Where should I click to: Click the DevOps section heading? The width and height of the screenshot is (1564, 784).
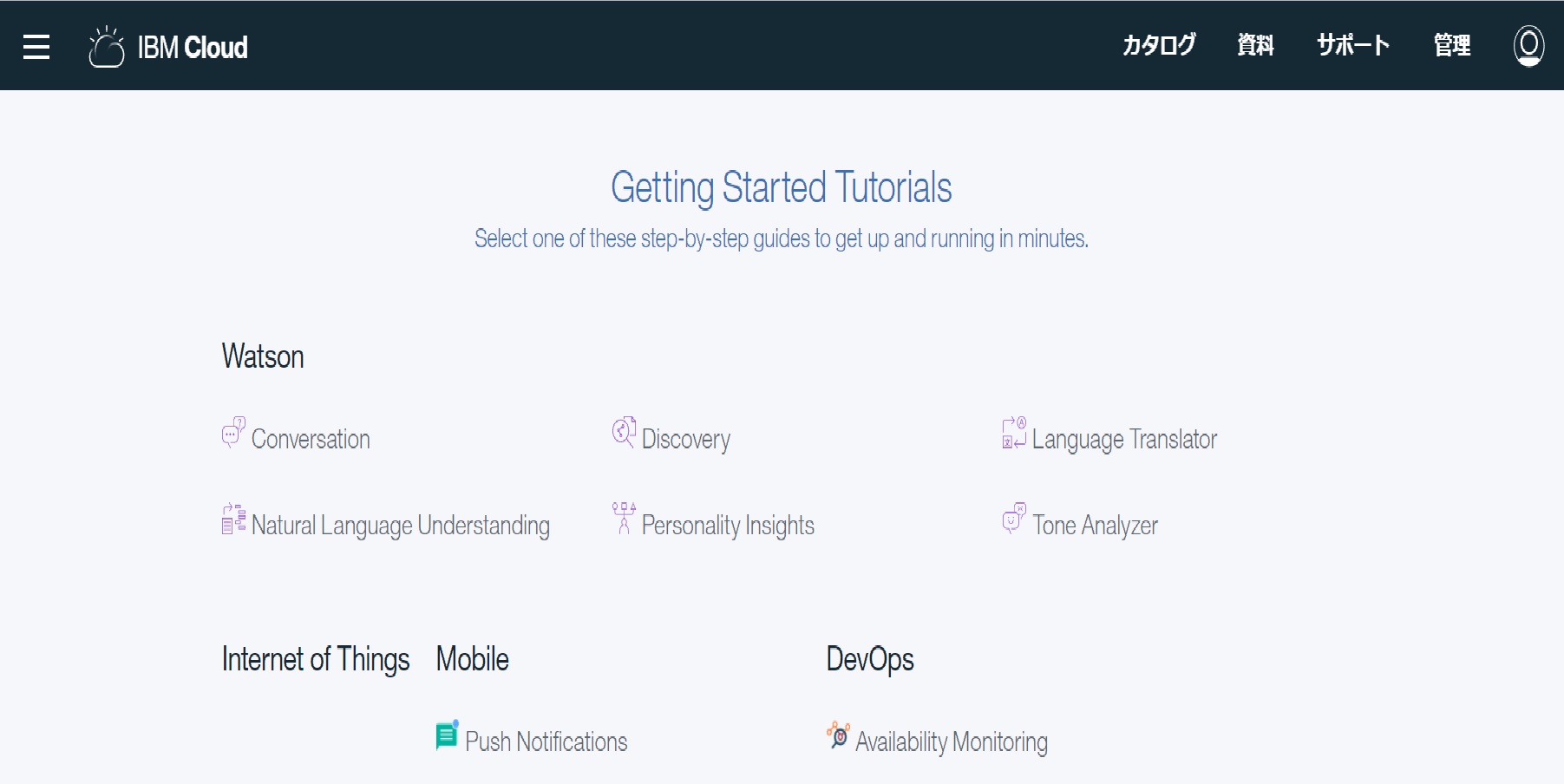870,659
